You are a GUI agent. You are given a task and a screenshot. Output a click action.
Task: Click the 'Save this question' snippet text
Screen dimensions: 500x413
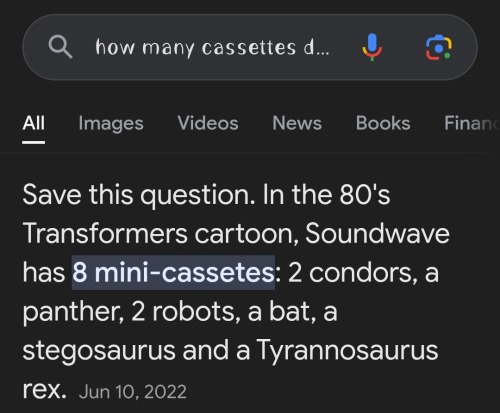136,195
